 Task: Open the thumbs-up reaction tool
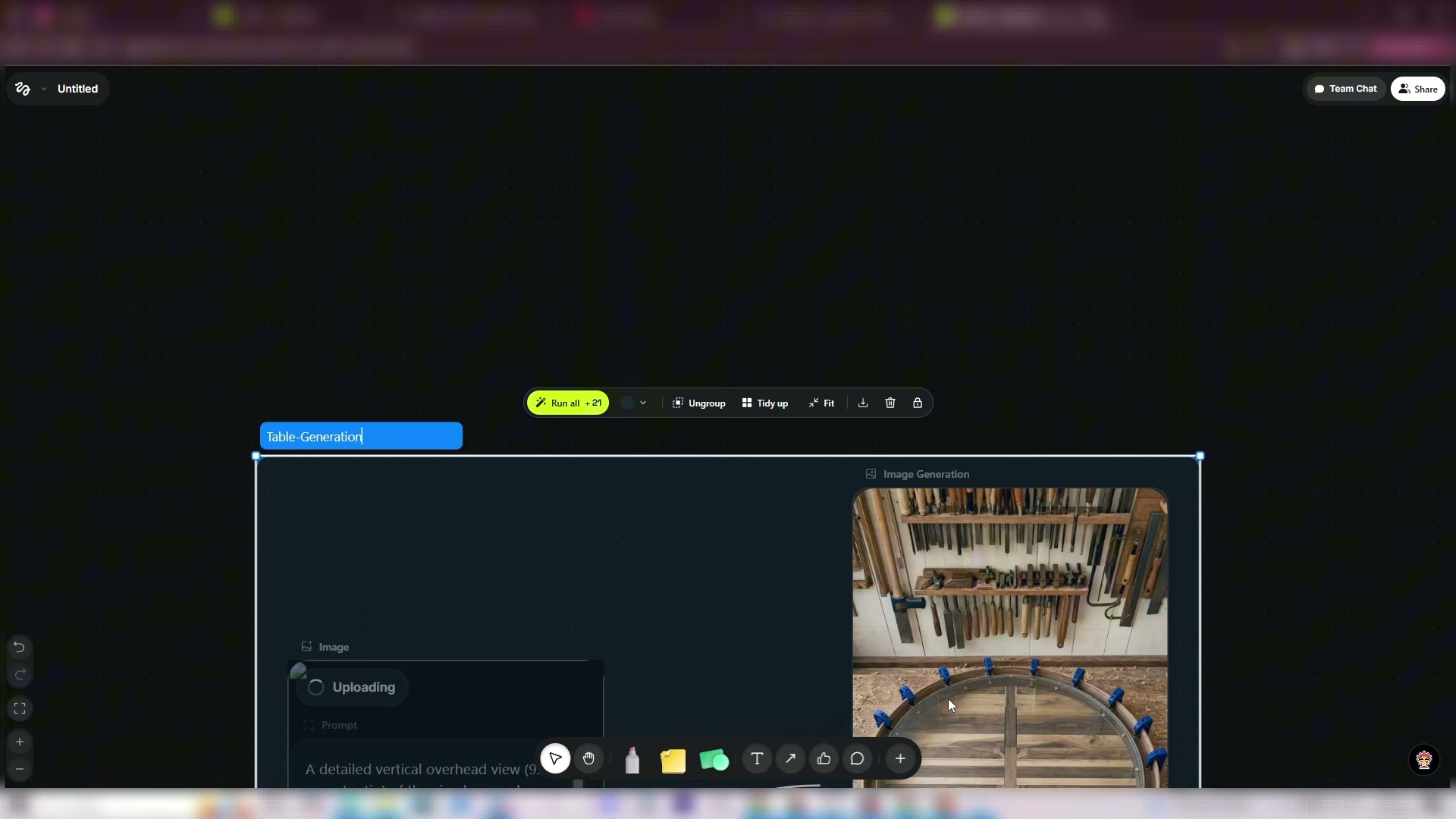824,759
